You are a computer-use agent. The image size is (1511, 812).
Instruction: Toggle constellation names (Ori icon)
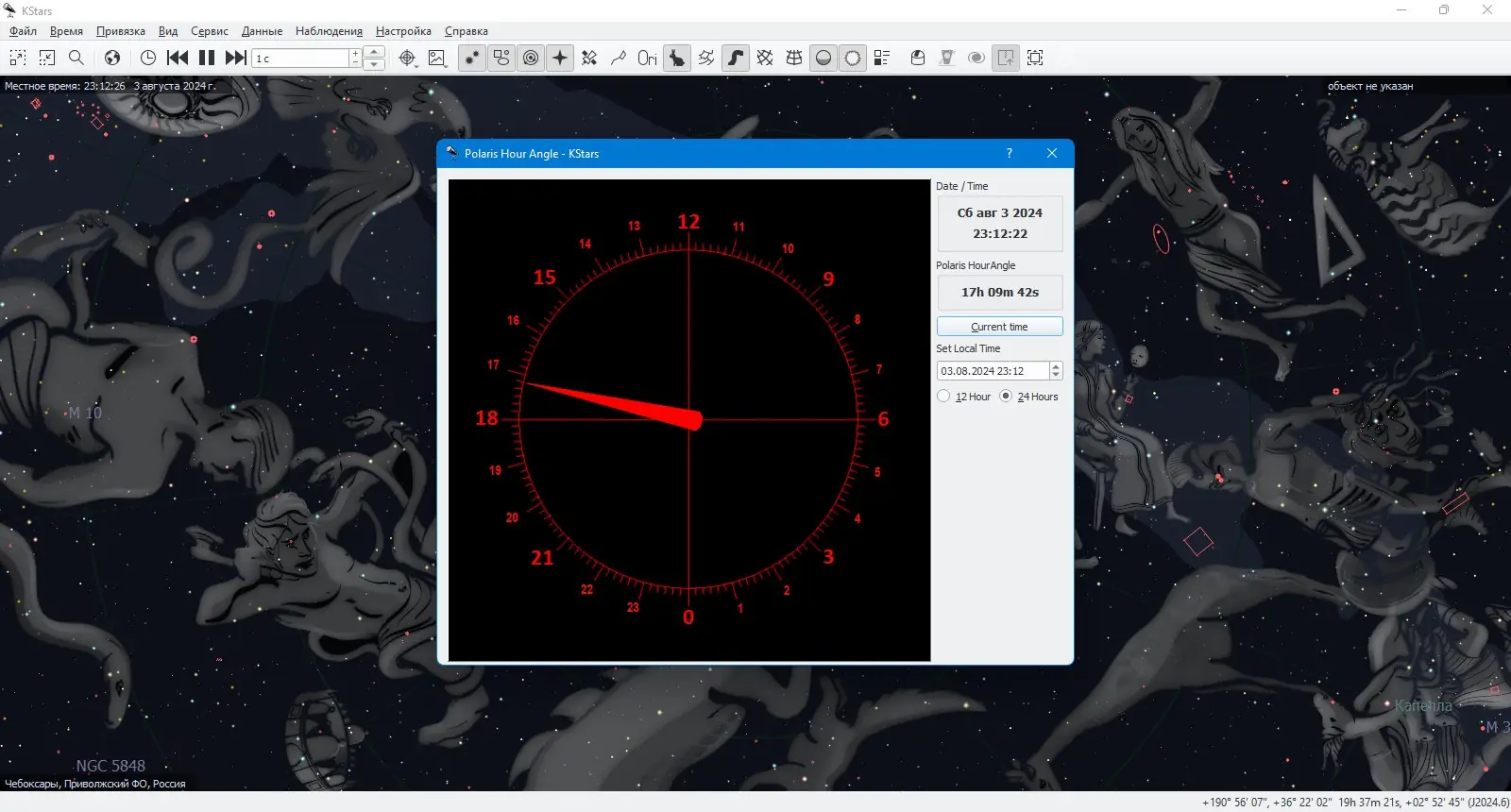[x=647, y=58]
